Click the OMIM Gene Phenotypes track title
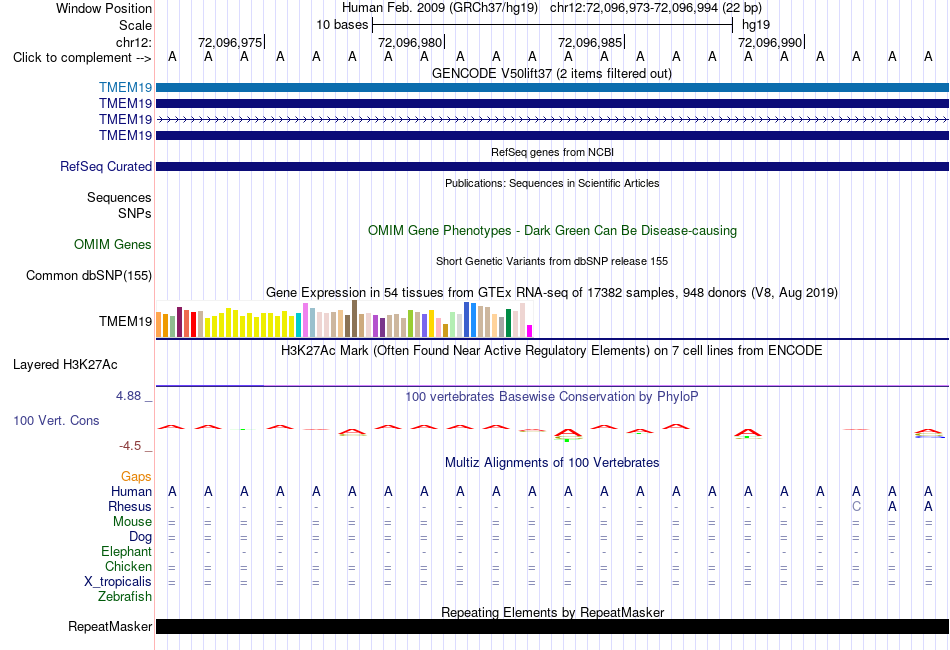 point(552,230)
